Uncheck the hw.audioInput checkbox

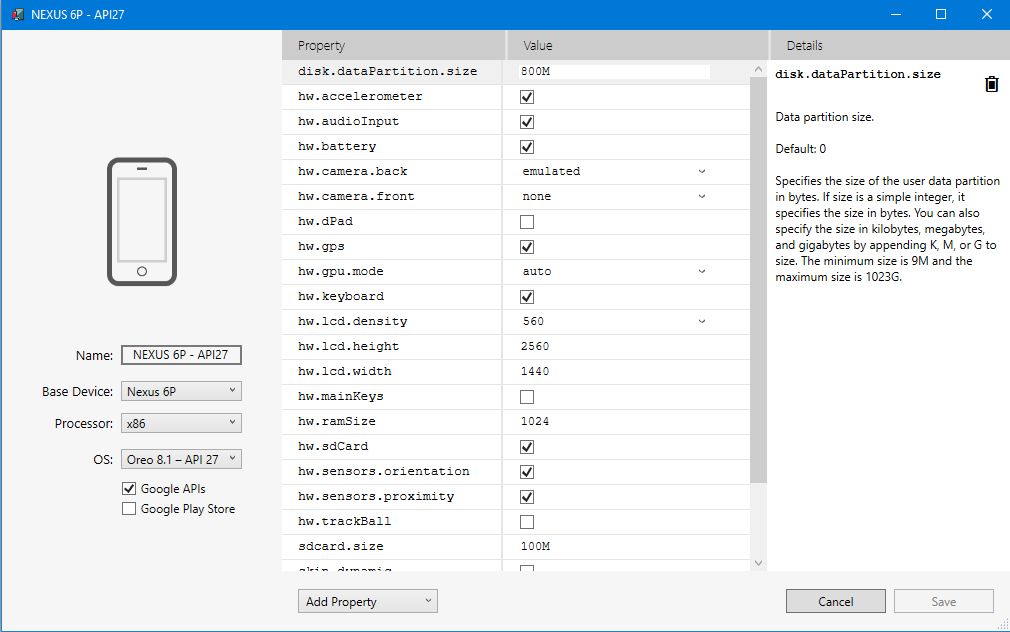click(x=527, y=122)
